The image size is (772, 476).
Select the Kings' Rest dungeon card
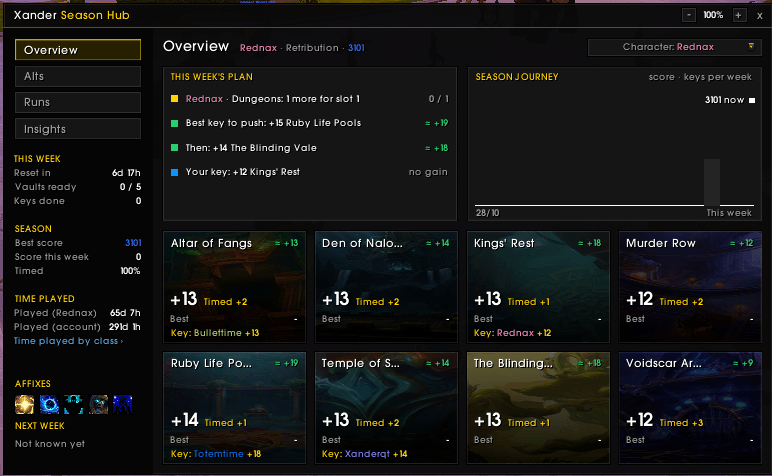tap(538, 287)
